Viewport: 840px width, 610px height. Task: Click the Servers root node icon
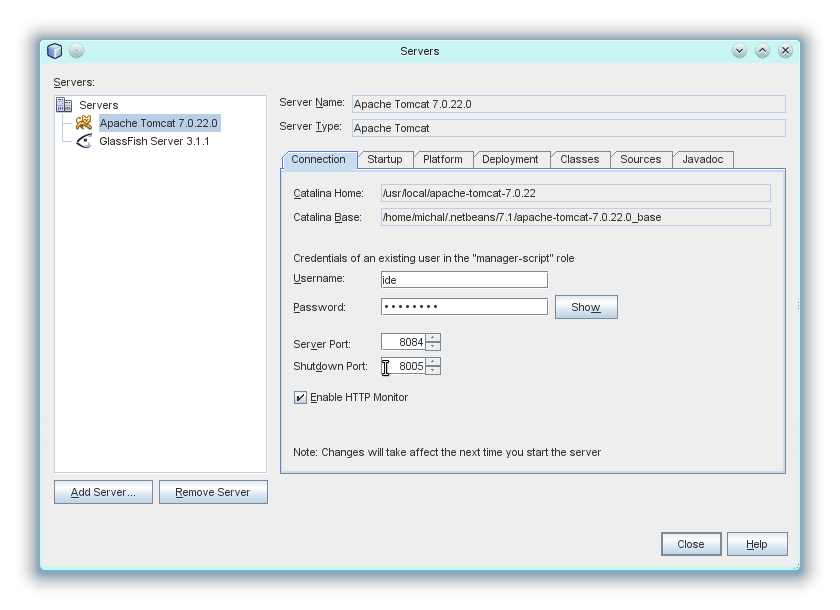(x=64, y=105)
